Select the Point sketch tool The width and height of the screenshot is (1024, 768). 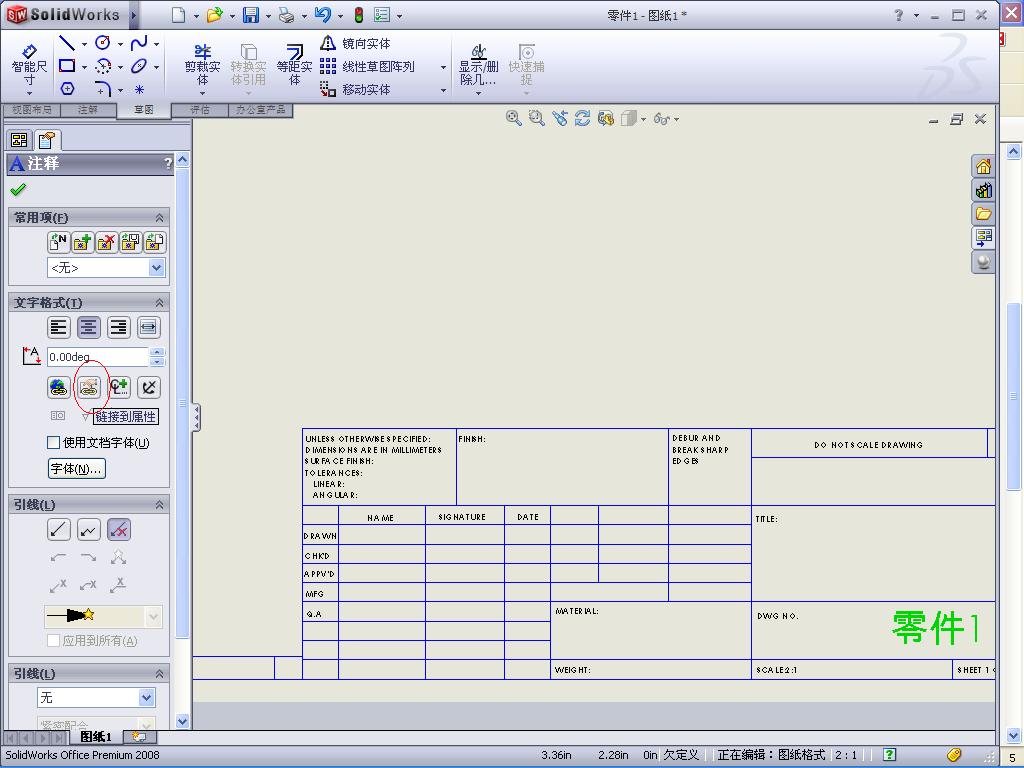point(139,89)
